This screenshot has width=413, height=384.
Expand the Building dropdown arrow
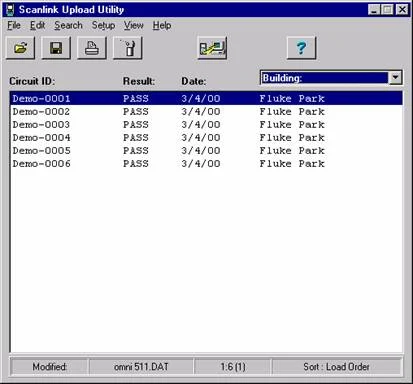[395, 78]
